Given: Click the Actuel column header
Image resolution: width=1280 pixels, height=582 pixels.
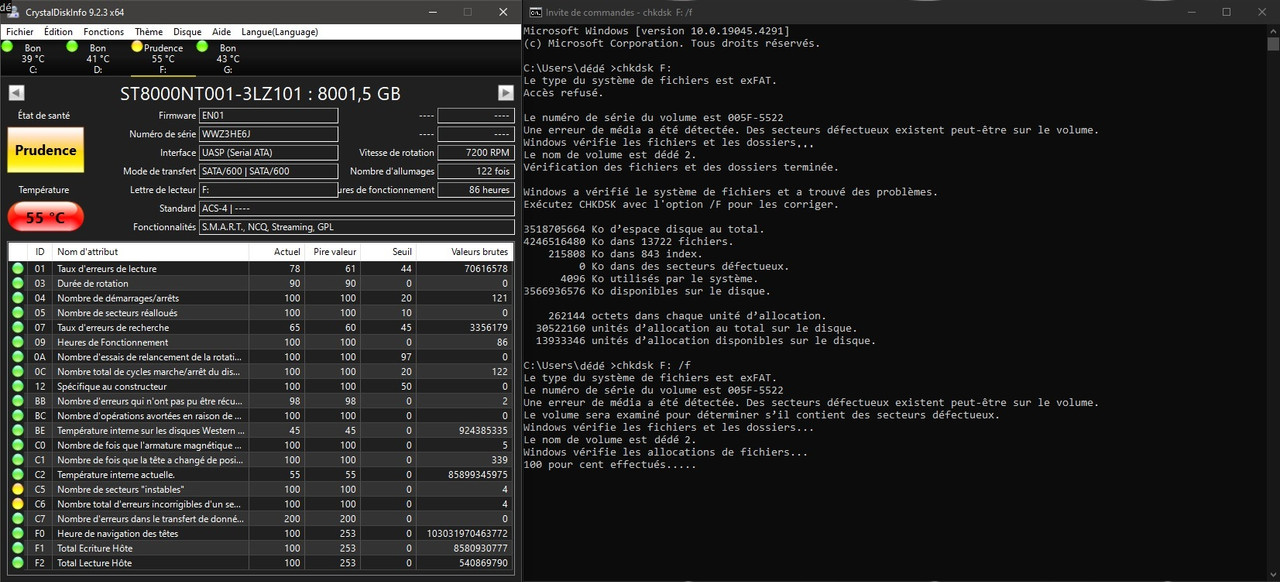Looking at the screenshot, I should coord(276,251).
